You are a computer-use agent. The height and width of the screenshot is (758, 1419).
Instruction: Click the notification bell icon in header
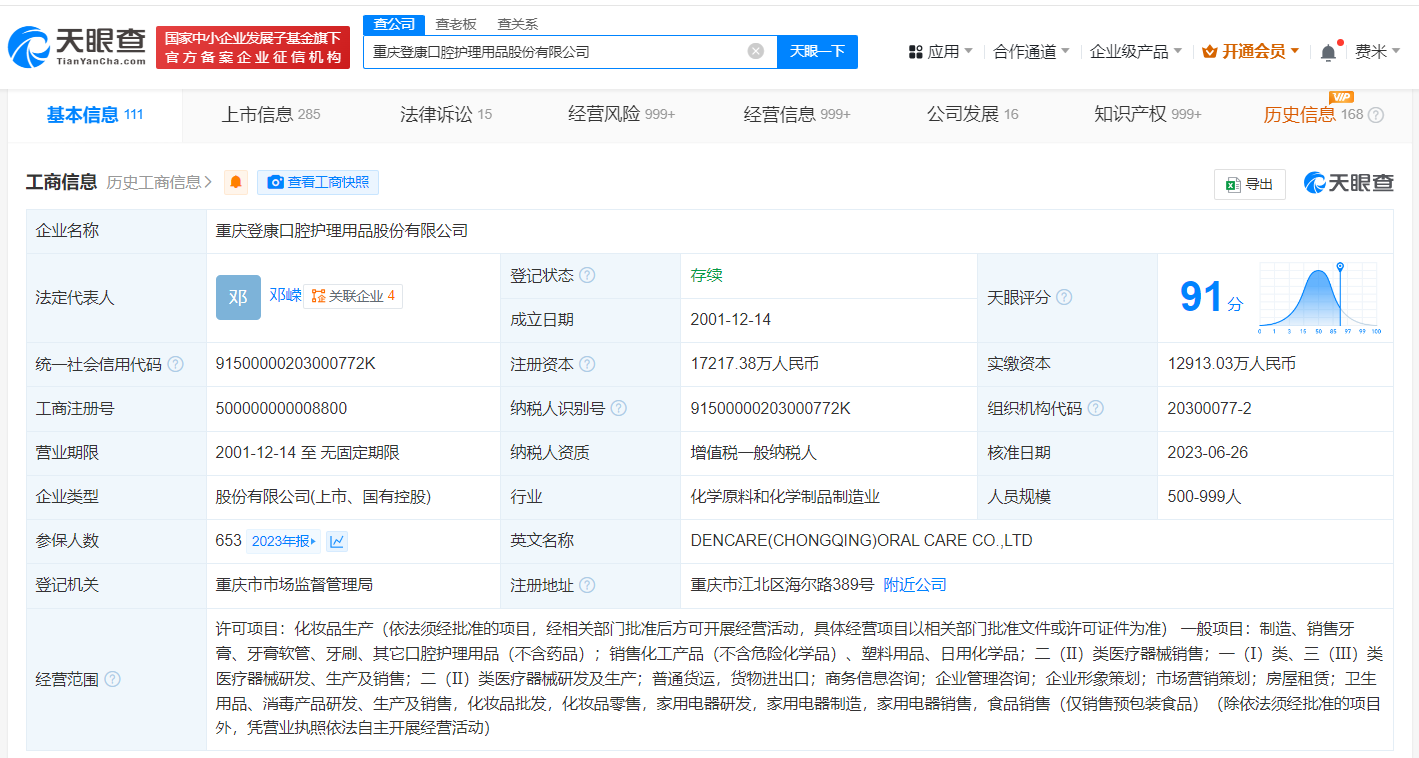coord(1328,52)
